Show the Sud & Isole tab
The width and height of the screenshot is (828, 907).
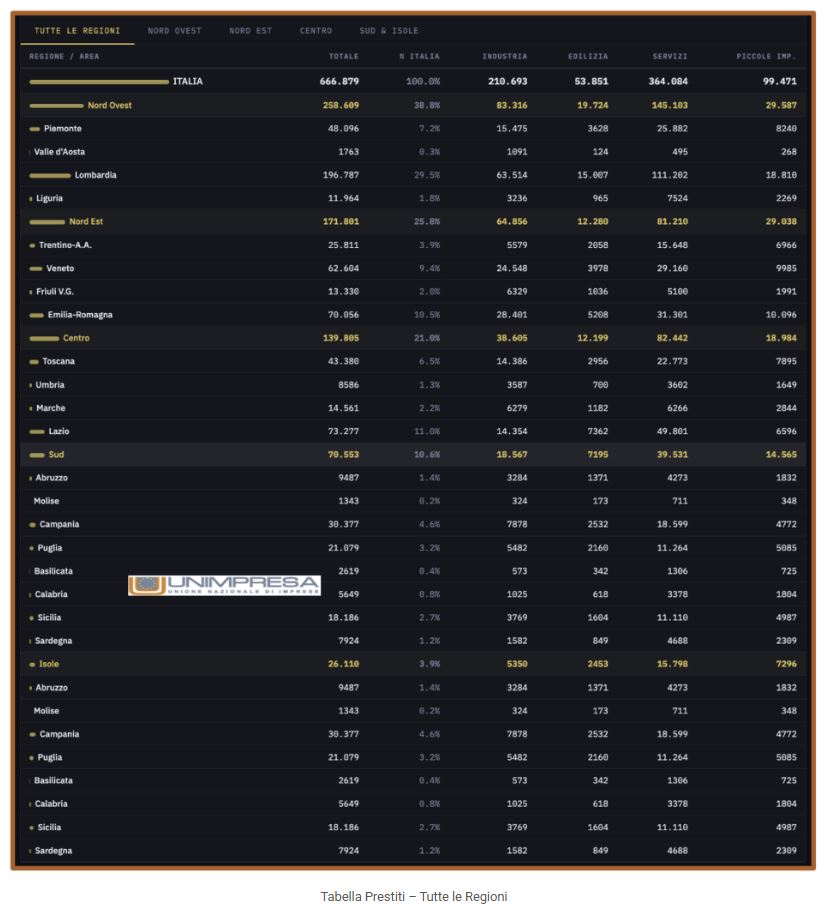coord(389,31)
